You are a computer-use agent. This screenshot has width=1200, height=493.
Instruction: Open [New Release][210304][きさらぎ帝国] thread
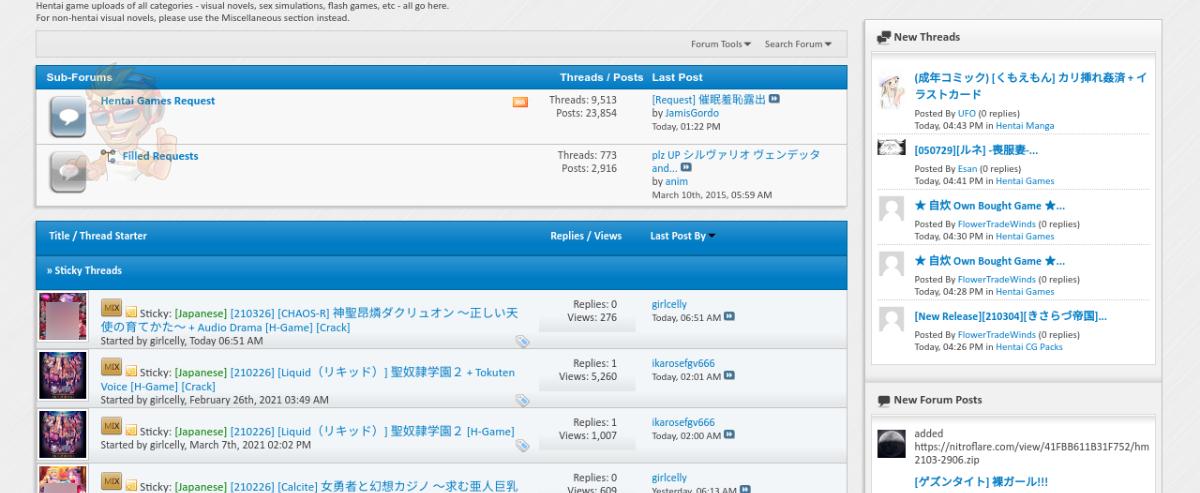pyautogui.click(x=1010, y=317)
